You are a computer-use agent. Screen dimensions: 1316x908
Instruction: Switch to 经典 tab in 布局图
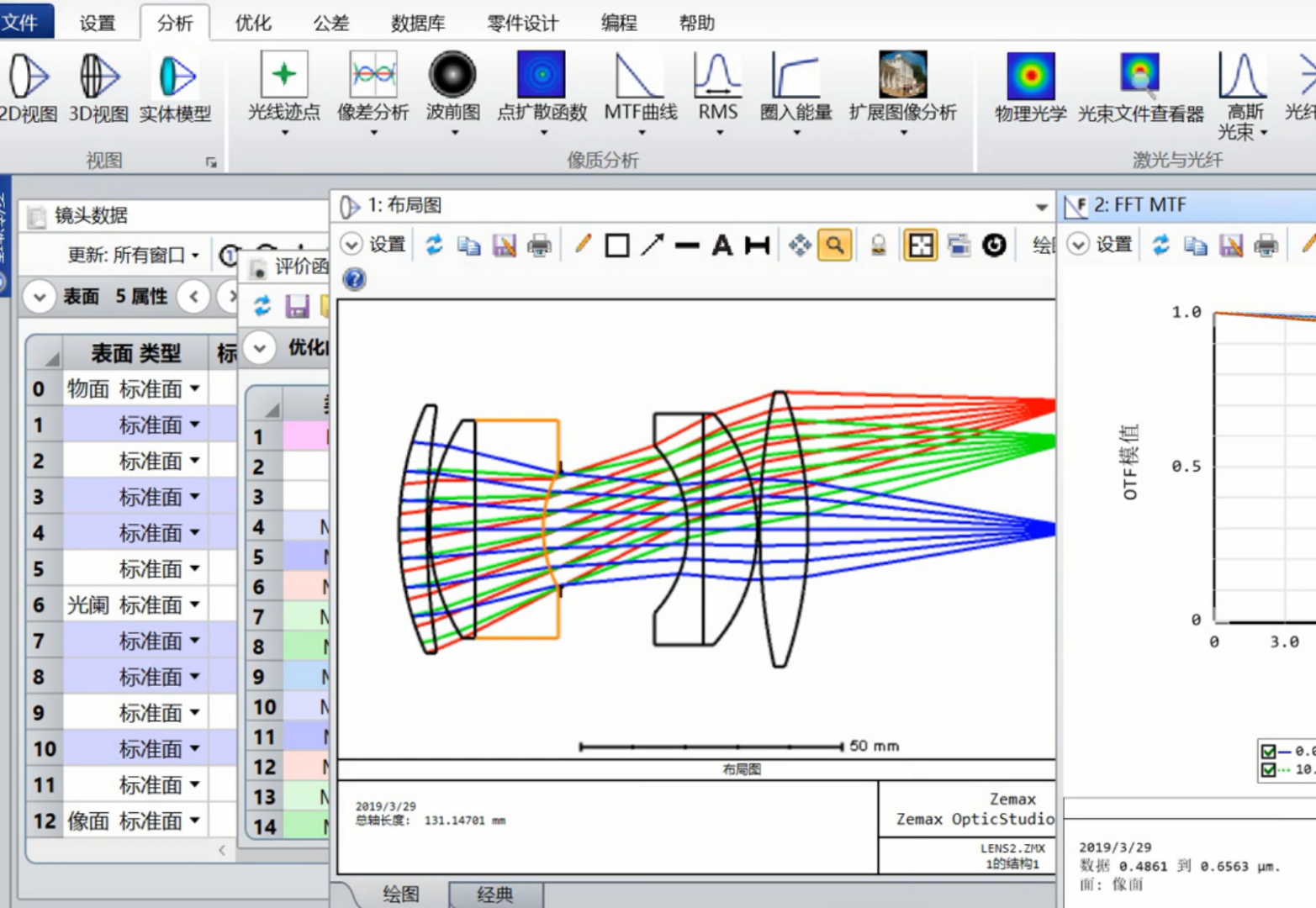pos(495,895)
